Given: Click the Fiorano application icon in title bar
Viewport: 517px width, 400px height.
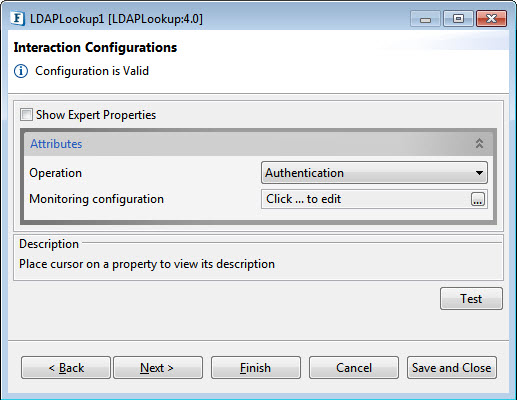Looking at the screenshot, I should pos(17,18).
